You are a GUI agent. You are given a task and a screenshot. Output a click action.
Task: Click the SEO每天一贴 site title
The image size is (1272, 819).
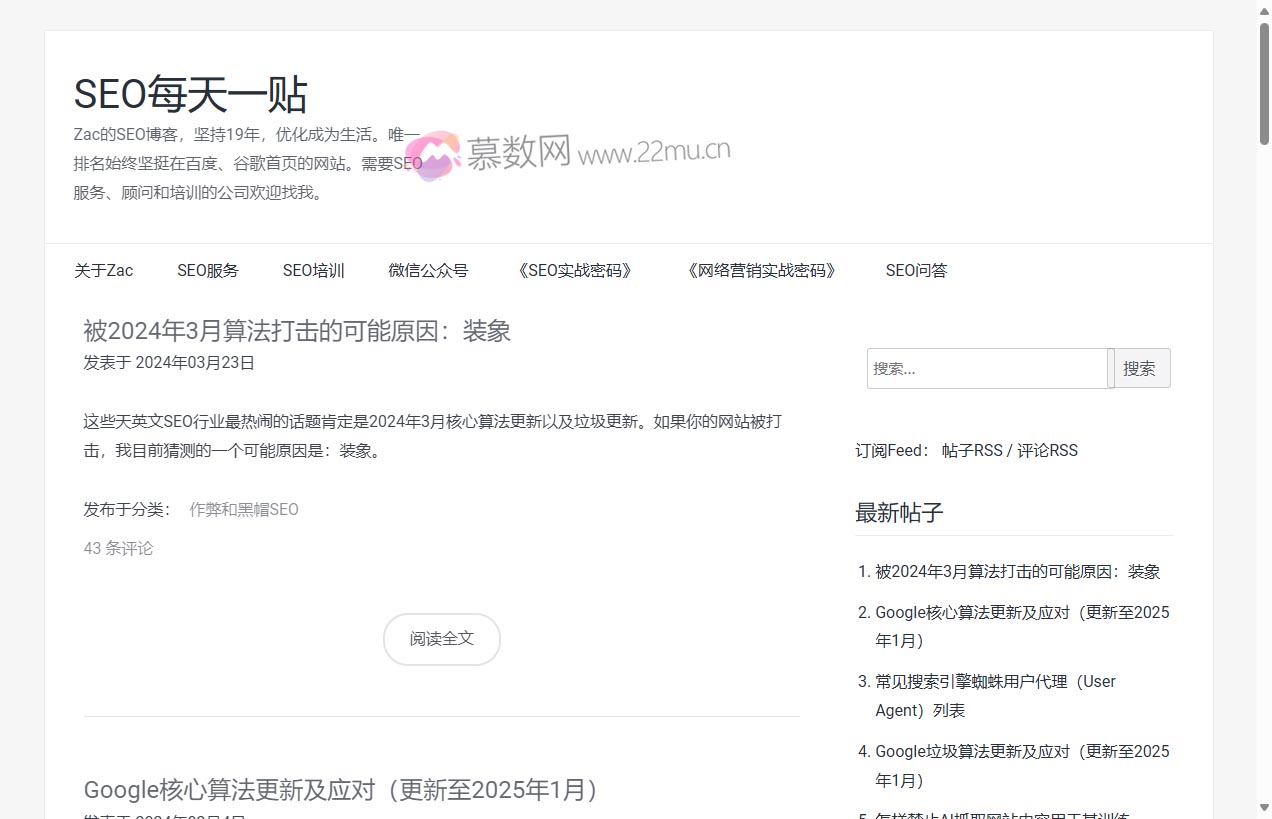pyautogui.click(x=191, y=94)
